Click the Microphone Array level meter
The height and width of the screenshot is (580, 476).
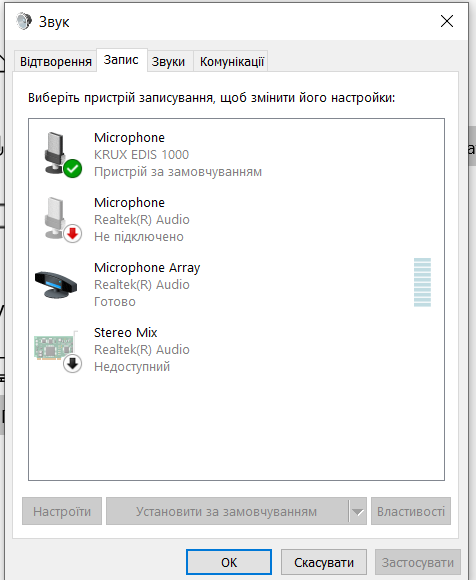[422, 282]
